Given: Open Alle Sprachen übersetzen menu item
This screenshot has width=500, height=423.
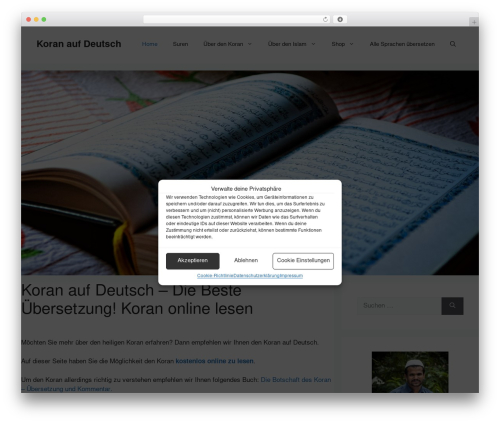Looking at the screenshot, I should (402, 44).
